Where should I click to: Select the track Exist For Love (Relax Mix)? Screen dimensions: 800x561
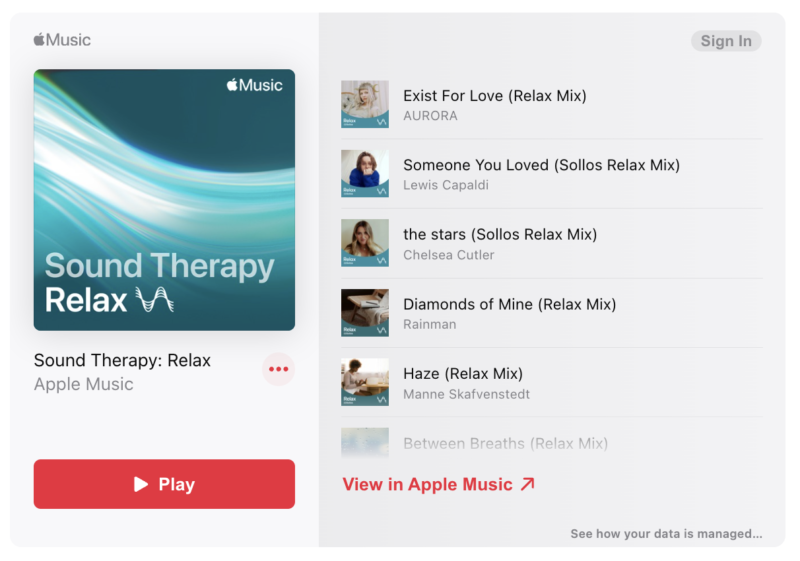click(x=552, y=104)
